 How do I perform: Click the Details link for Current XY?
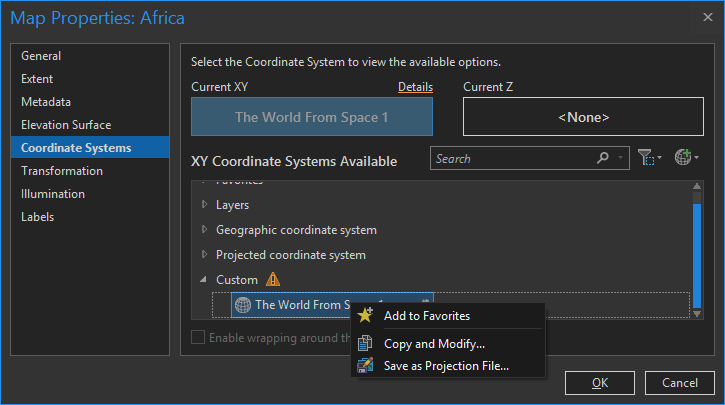point(415,87)
